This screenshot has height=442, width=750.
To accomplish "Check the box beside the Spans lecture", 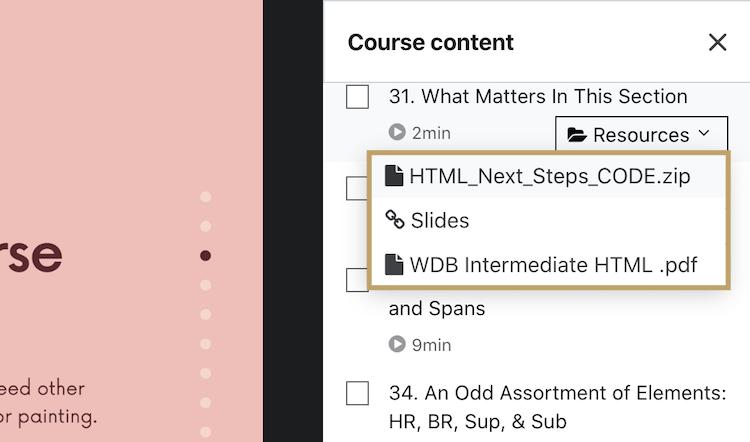I will 358,281.
